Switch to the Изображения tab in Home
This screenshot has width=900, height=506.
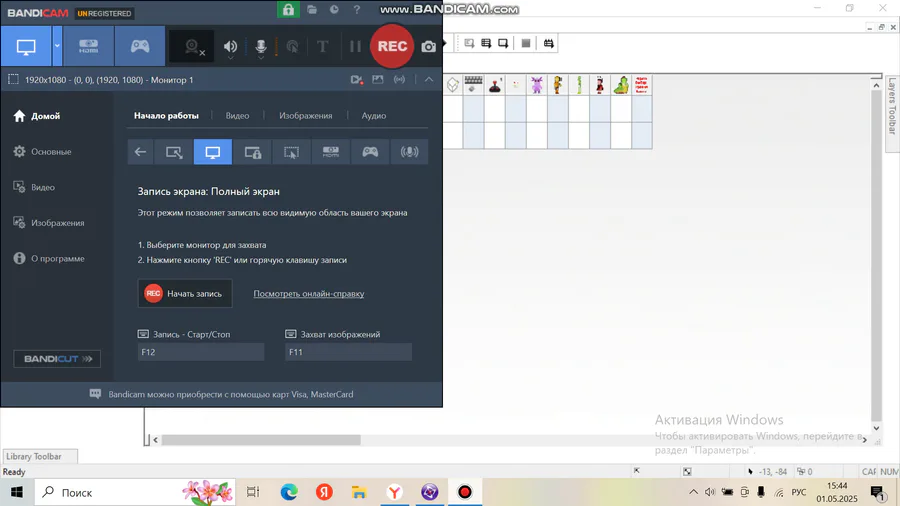305,115
